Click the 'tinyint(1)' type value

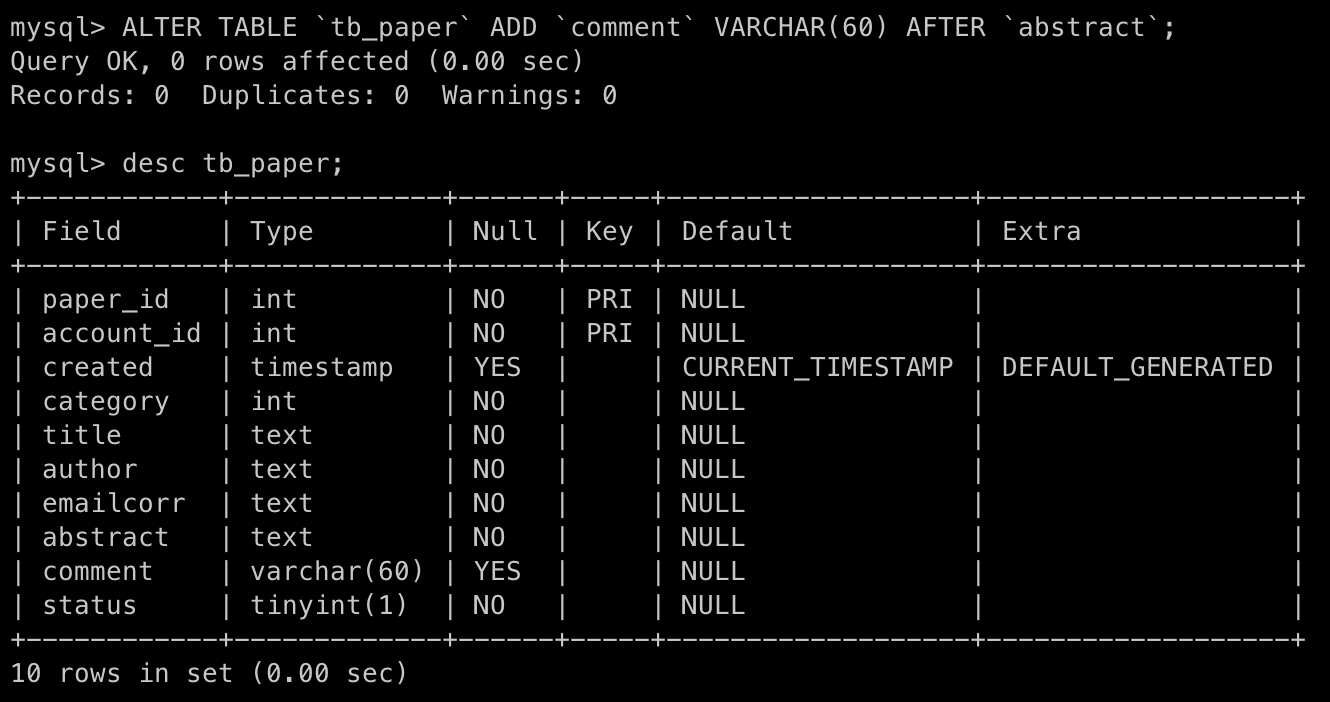(x=330, y=606)
